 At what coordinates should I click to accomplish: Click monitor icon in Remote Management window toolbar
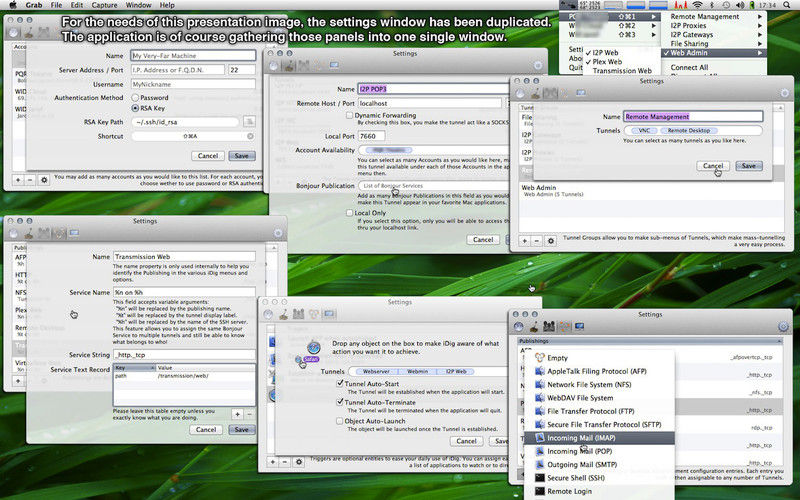581,93
